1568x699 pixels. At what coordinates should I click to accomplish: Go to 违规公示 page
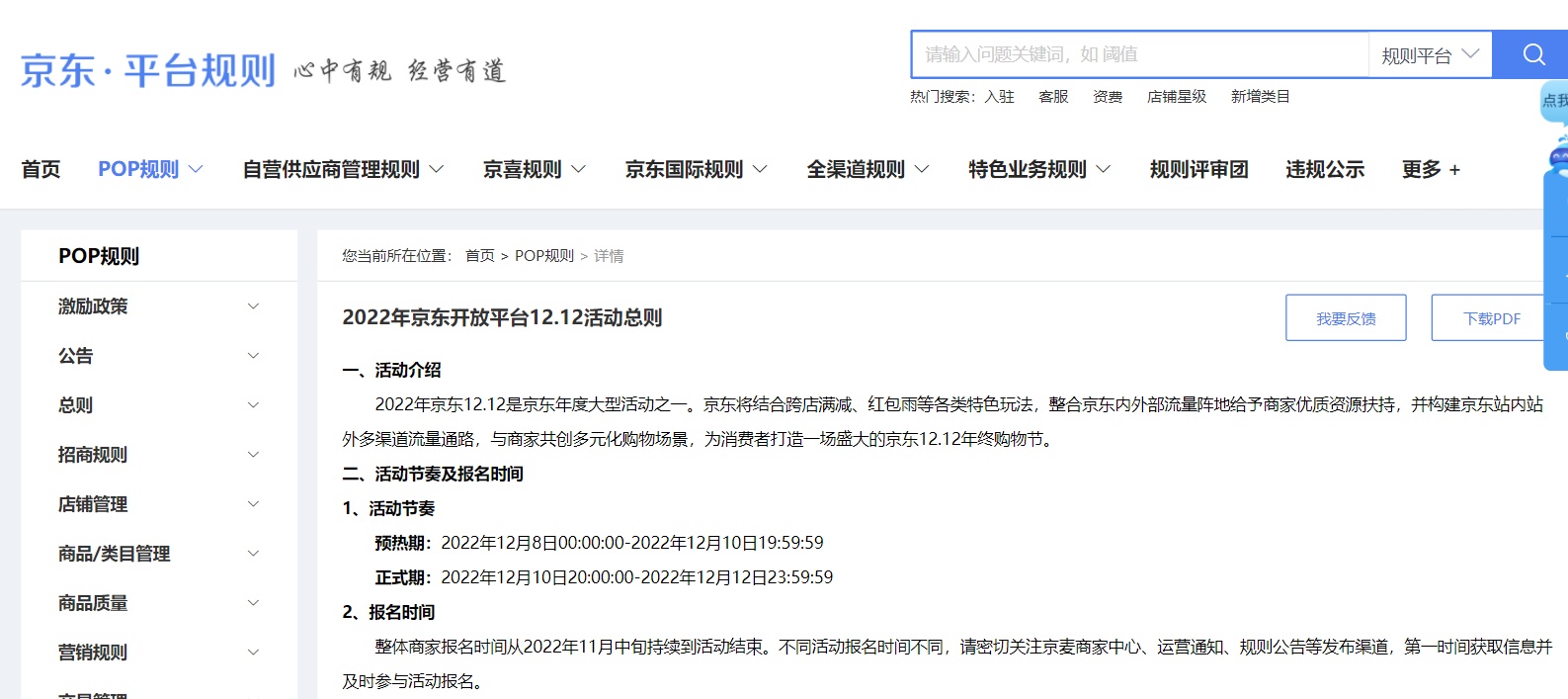pyautogui.click(x=1325, y=169)
